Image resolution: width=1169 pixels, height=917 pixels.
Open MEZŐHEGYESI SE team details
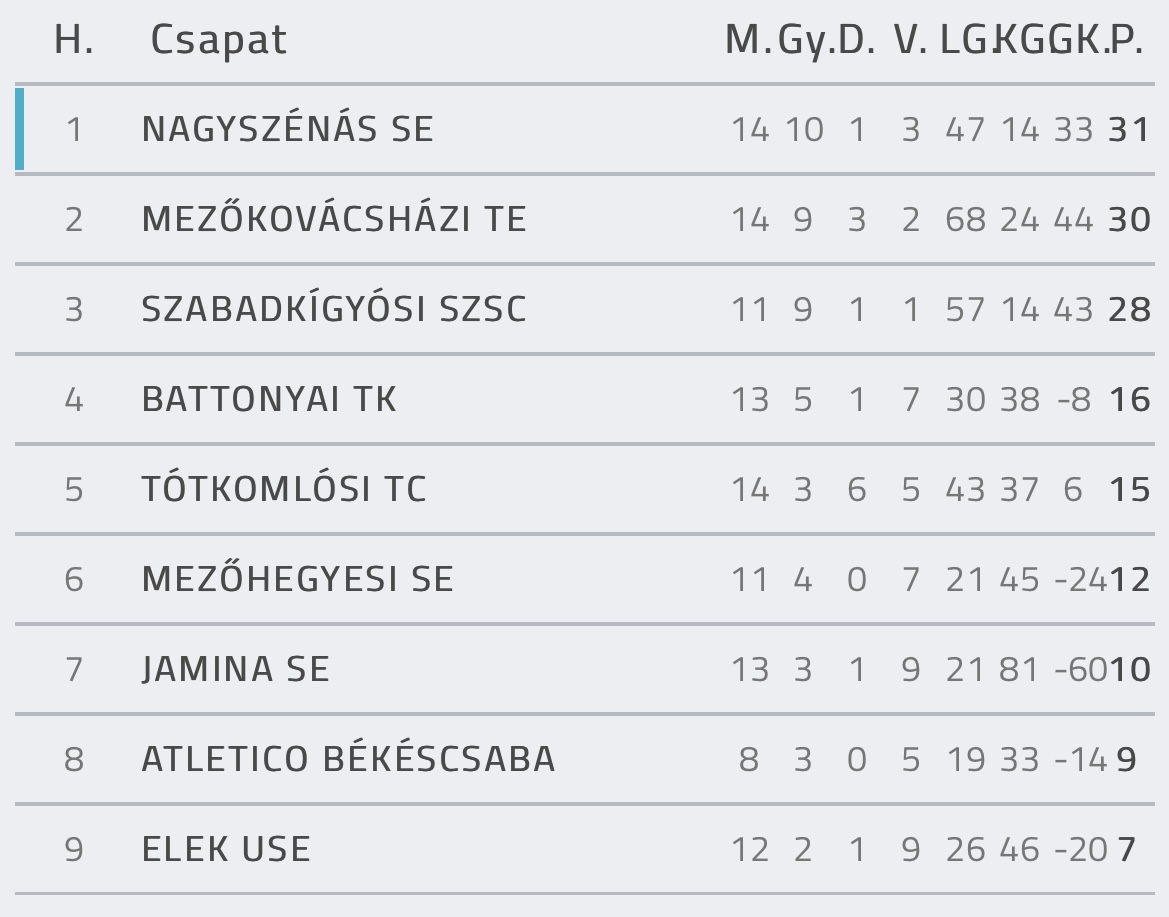point(297,579)
